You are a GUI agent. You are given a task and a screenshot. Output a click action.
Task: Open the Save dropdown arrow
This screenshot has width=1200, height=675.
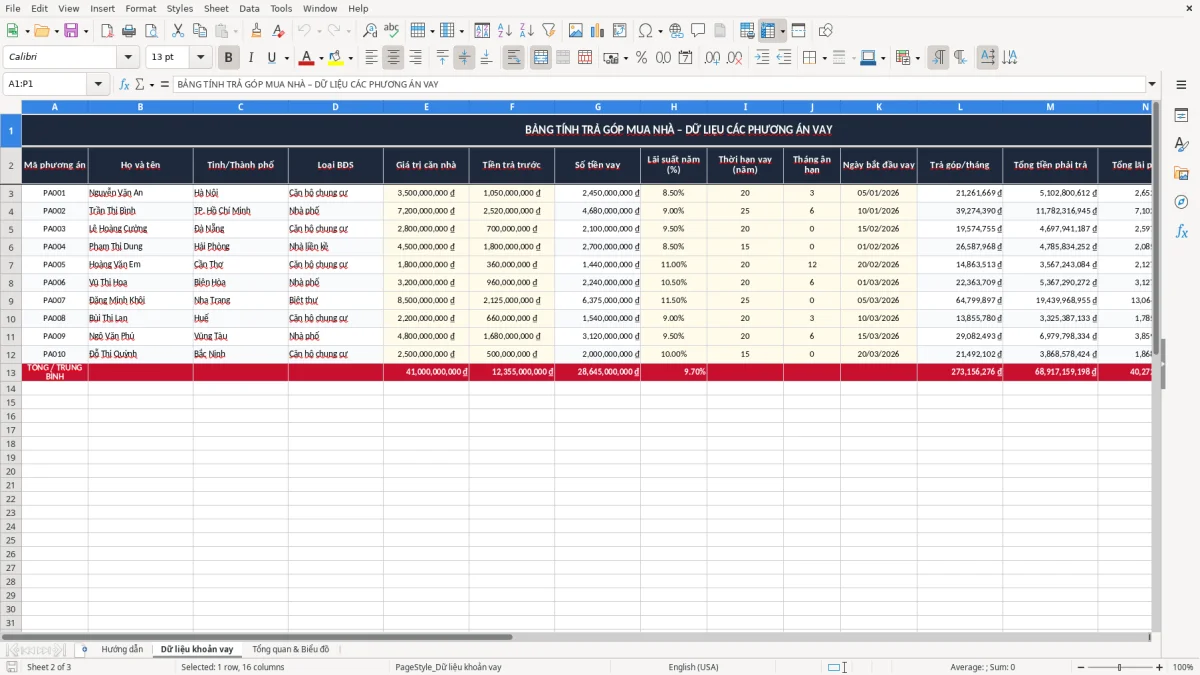tap(86, 31)
